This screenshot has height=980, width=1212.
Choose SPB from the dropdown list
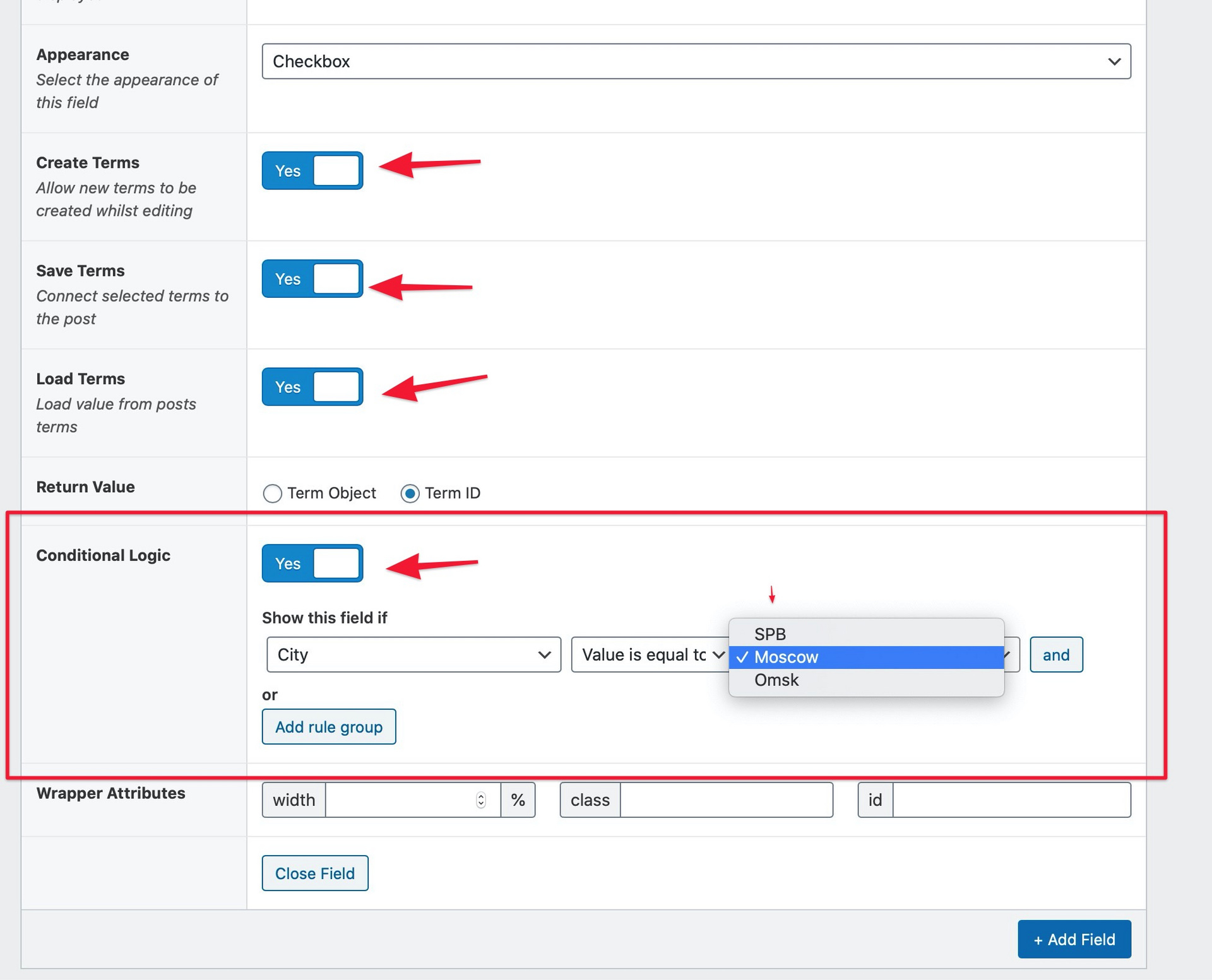[866, 634]
